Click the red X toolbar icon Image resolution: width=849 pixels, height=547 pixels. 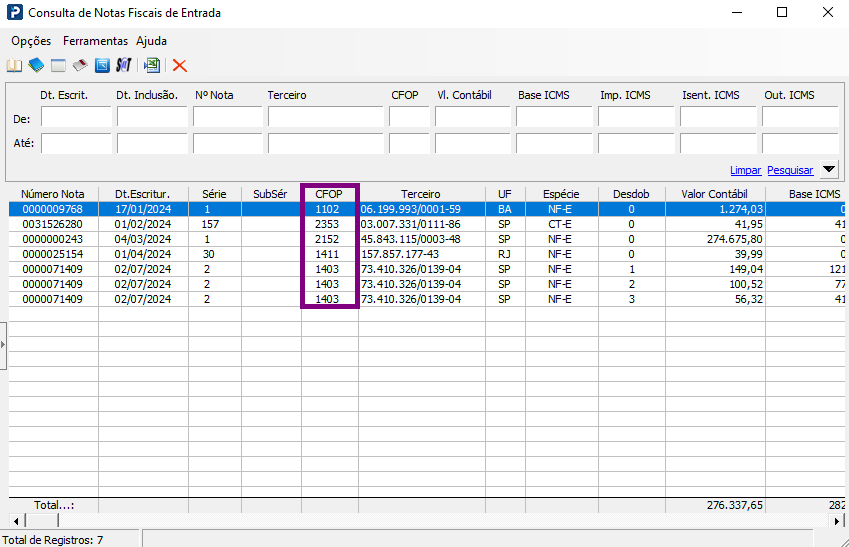click(x=180, y=66)
